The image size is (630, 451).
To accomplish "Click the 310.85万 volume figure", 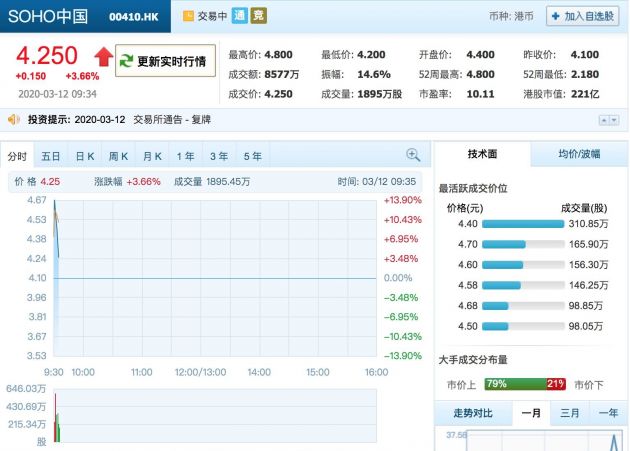I will coord(588,224).
